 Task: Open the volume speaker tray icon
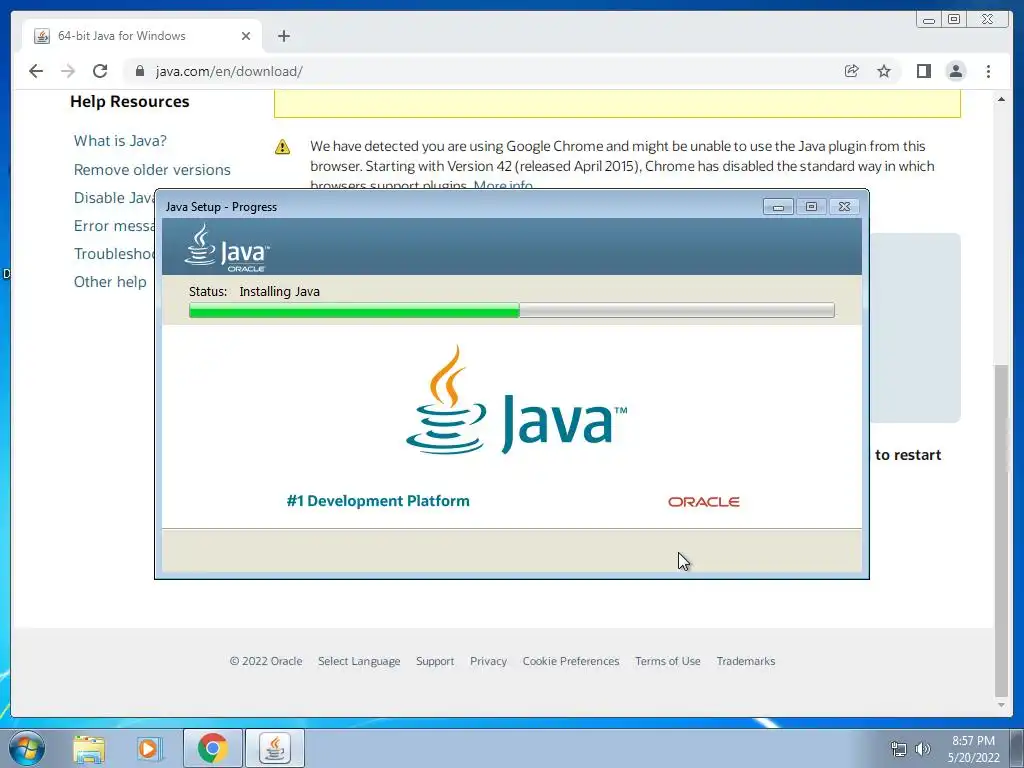pyautogui.click(x=922, y=749)
